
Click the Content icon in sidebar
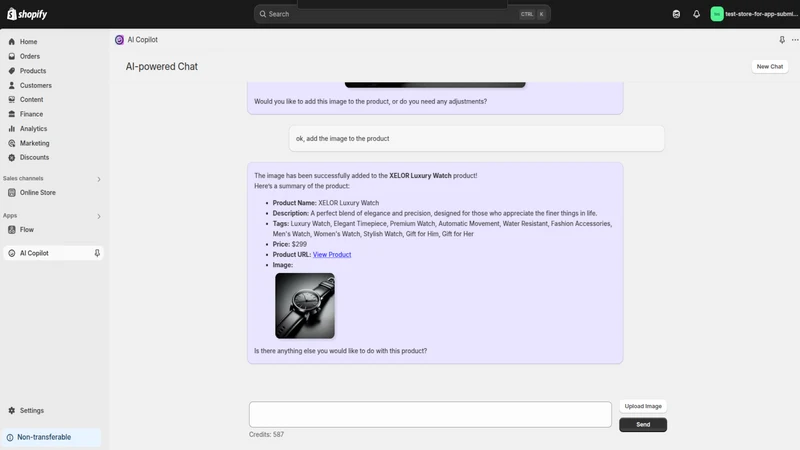tap(12, 99)
